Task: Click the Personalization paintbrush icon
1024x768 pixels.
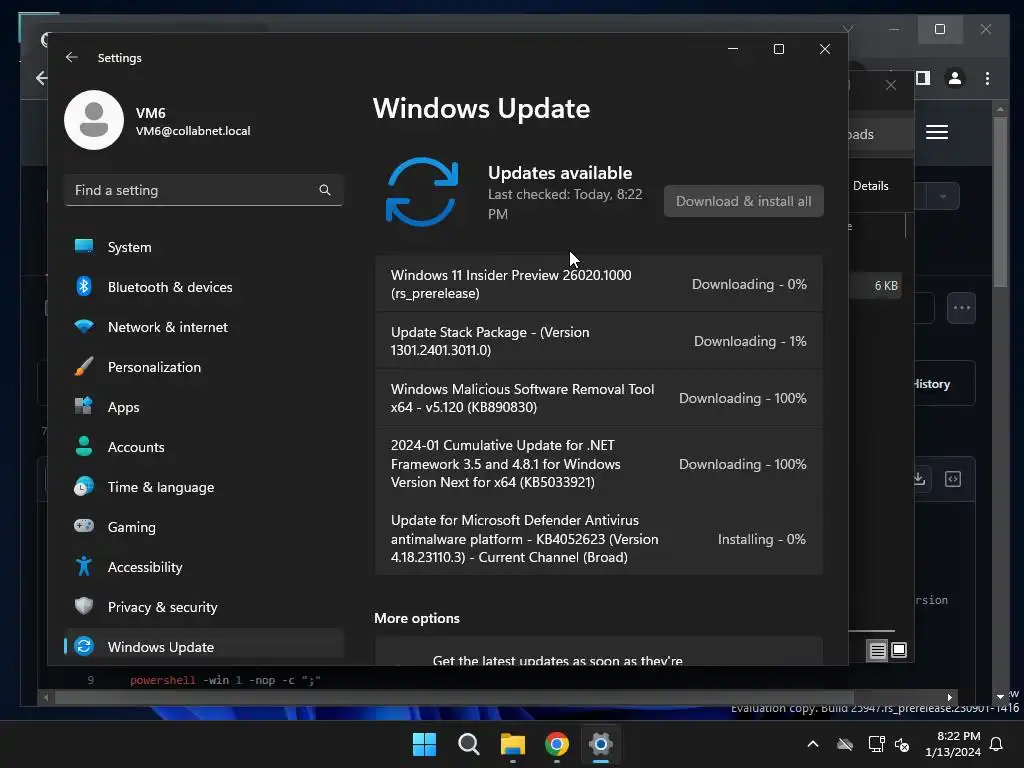Action: [84, 366]
